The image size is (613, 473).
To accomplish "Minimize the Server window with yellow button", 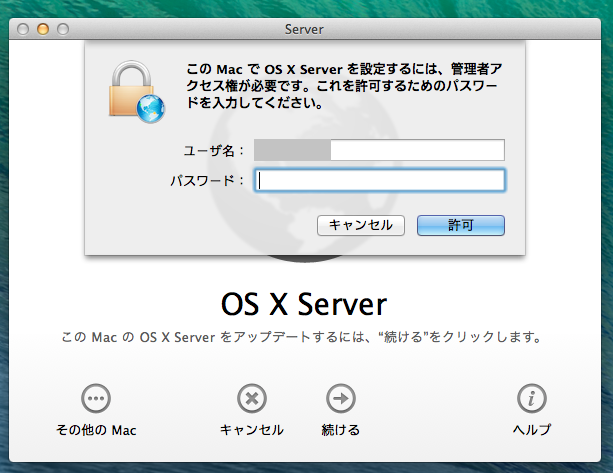I will point(43,29).
